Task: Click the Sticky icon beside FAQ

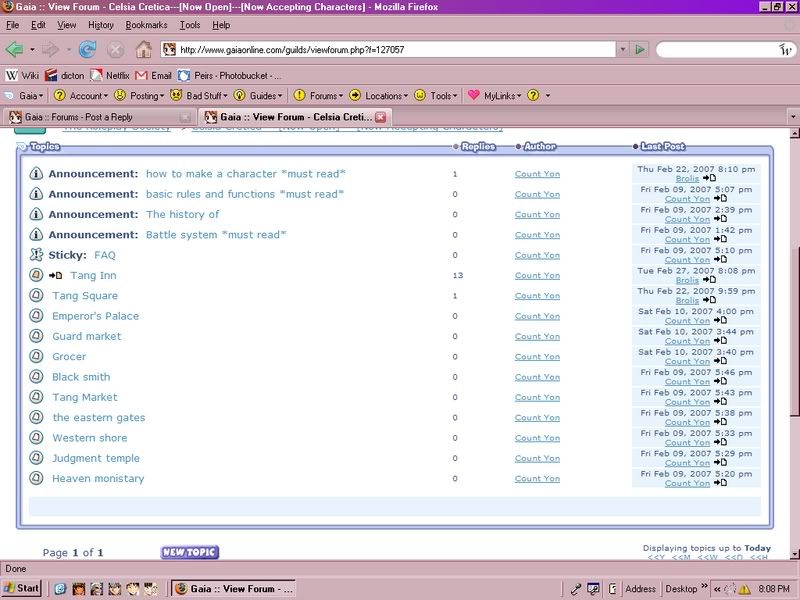Action: [36, 255]
